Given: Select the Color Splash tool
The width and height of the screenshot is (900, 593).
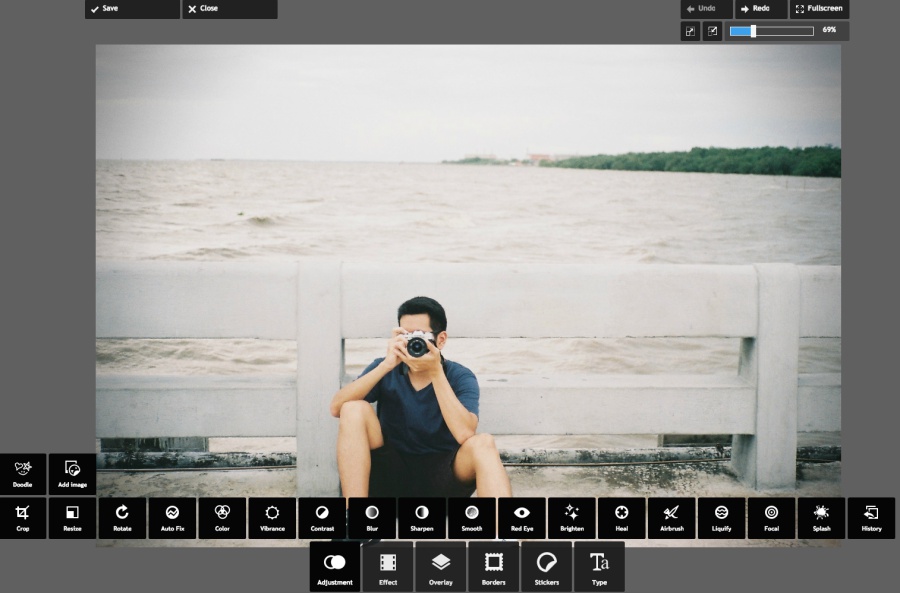Looking at the screenshot, I should (821, 517).
